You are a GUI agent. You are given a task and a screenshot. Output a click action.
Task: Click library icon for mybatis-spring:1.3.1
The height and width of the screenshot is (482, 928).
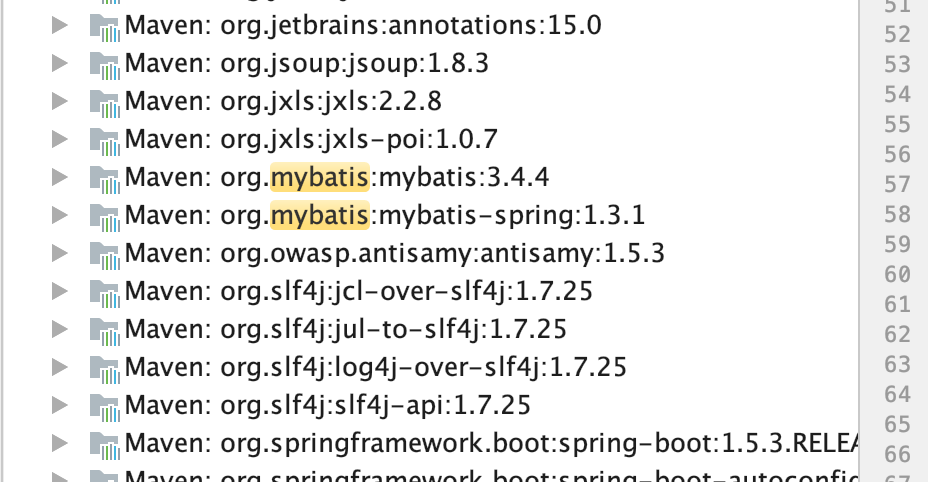tap(105, 217)
